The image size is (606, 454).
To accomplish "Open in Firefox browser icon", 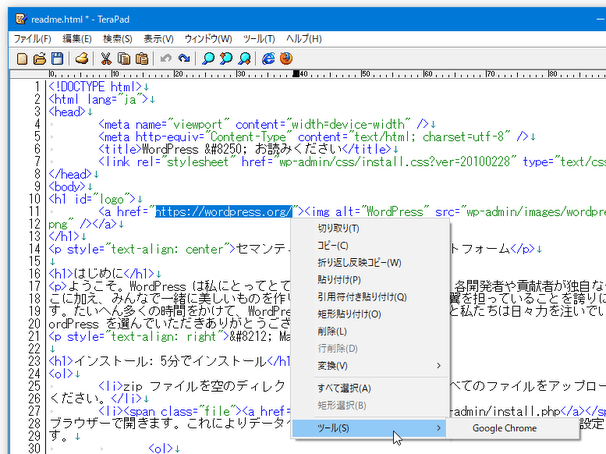I will [x=286, y=59].
